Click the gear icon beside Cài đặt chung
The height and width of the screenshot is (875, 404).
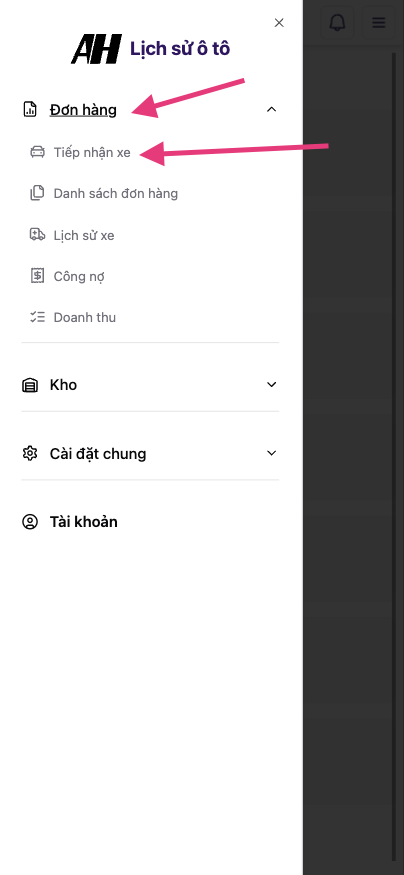click(x=30, y=453)
